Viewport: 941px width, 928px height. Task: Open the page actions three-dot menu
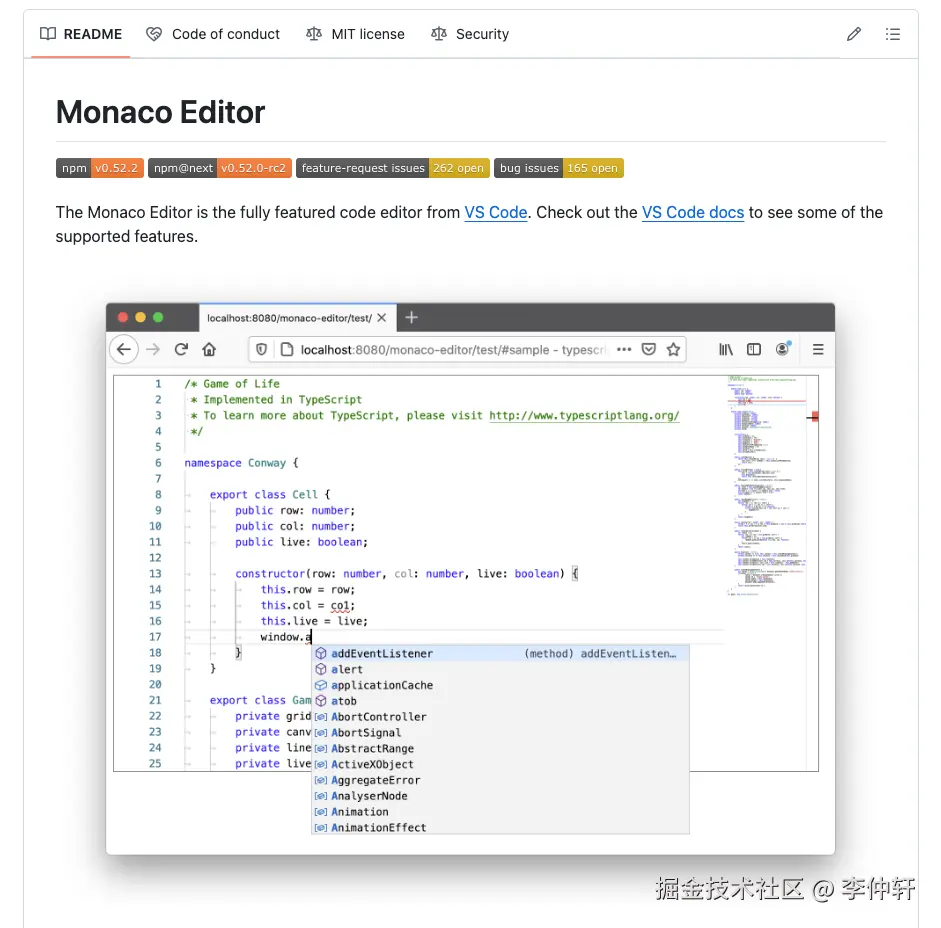[624, 349]
